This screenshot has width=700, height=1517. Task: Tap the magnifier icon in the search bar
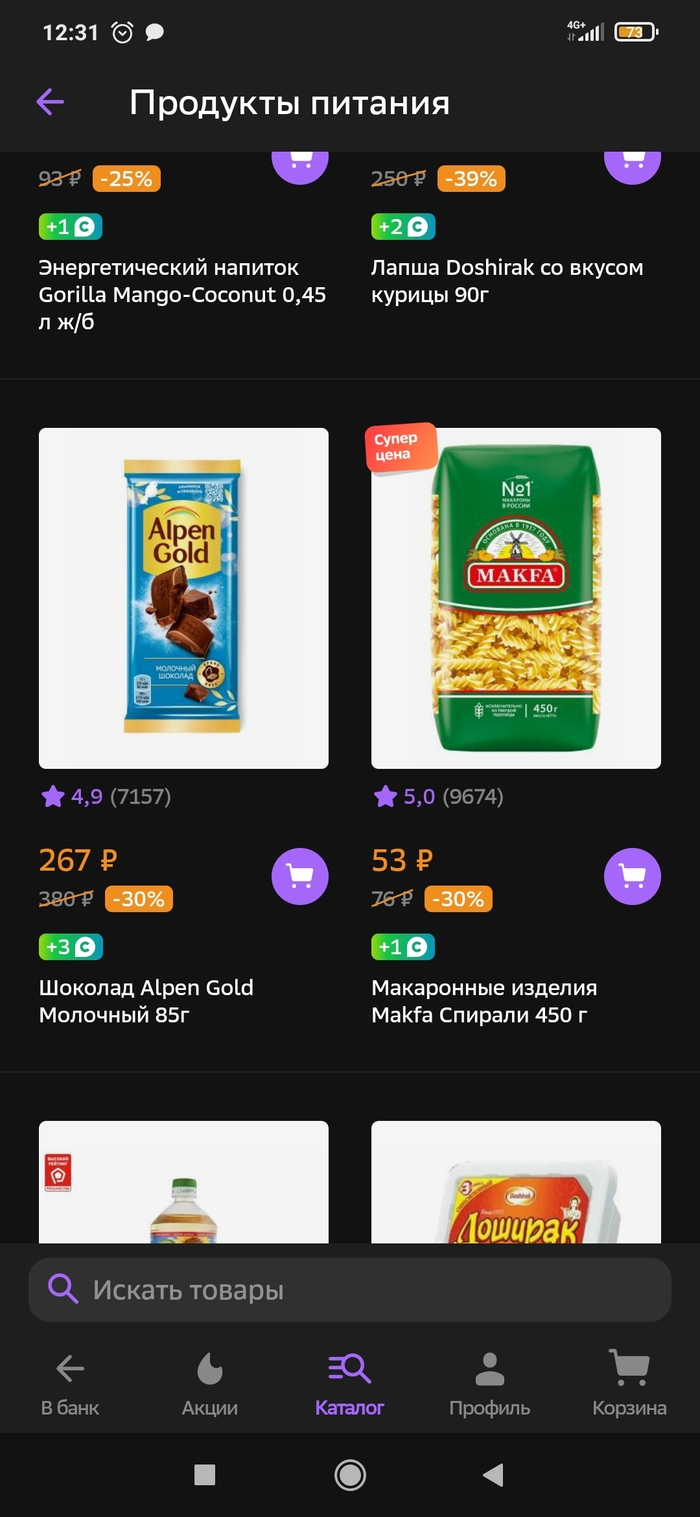63,1289
